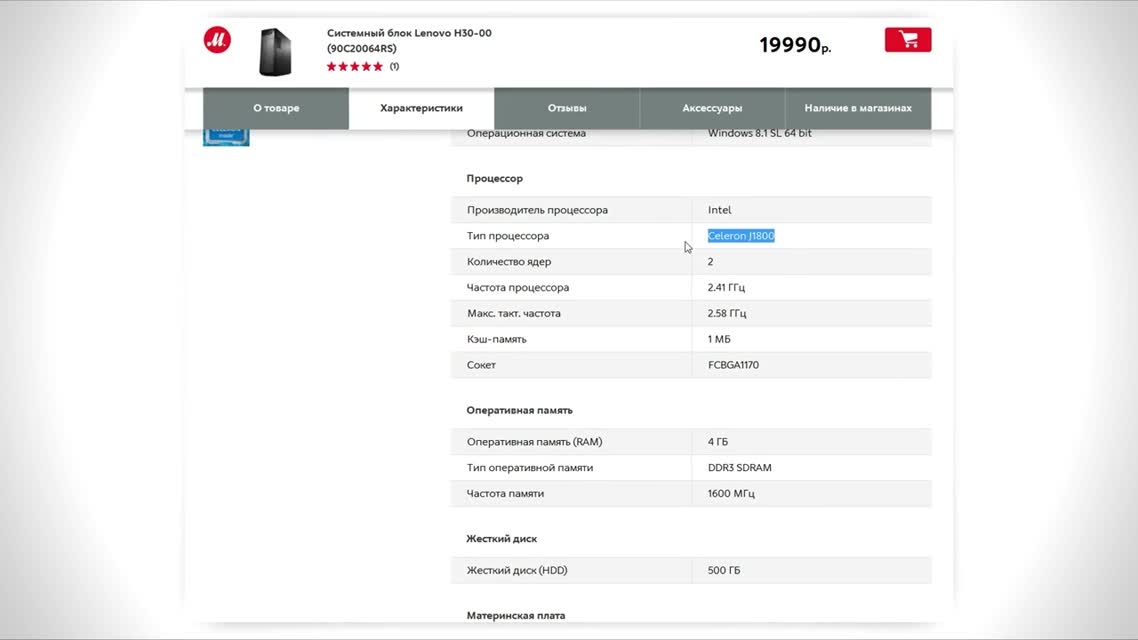Image resolution: width=1138 pixels, height=640 pixels.
Task: Click the FCBGA1170 value
Action: click(x=733, y=365)
